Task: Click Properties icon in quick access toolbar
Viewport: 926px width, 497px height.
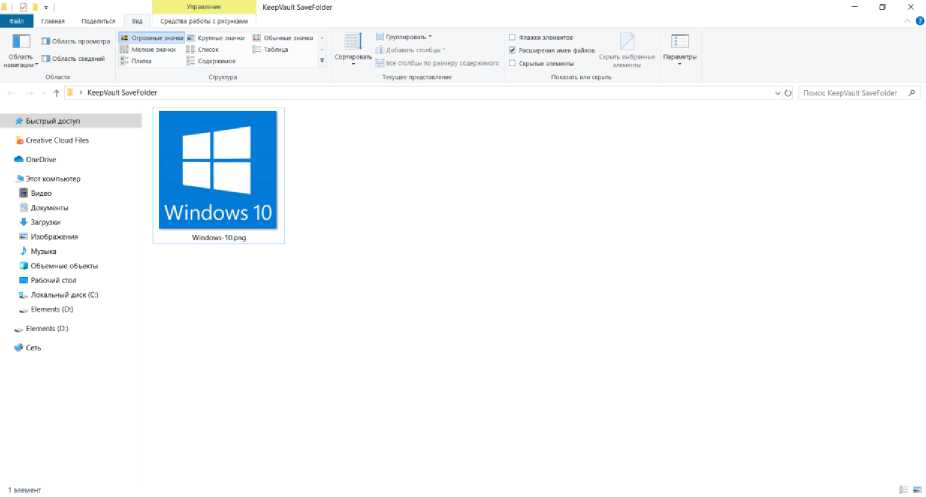Action: click(23, 7)
